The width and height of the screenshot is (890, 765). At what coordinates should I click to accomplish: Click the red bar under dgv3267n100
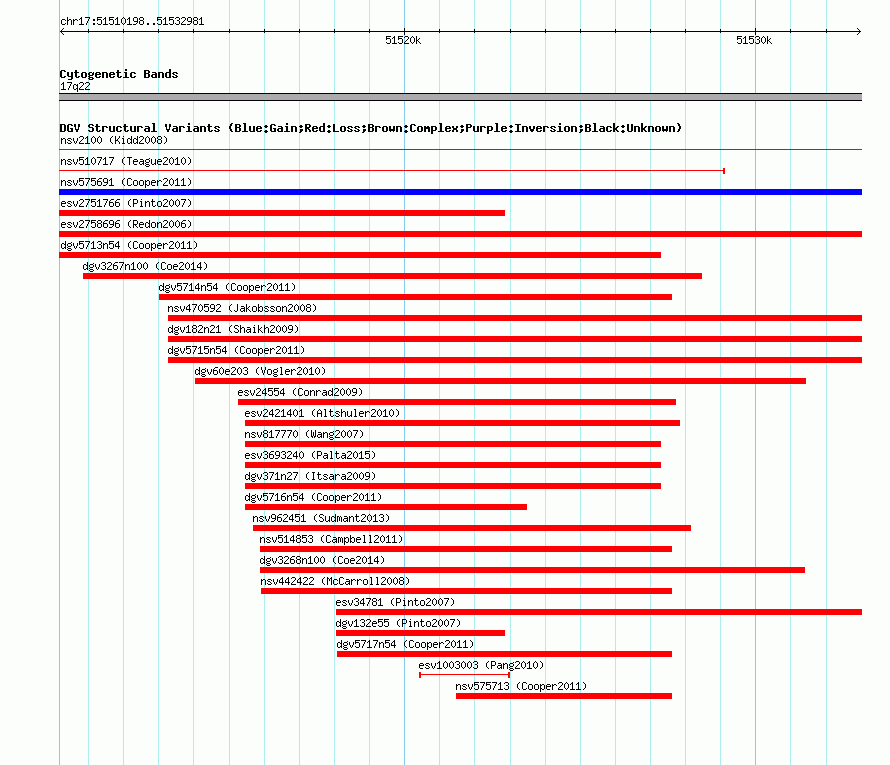pos(392,276)
